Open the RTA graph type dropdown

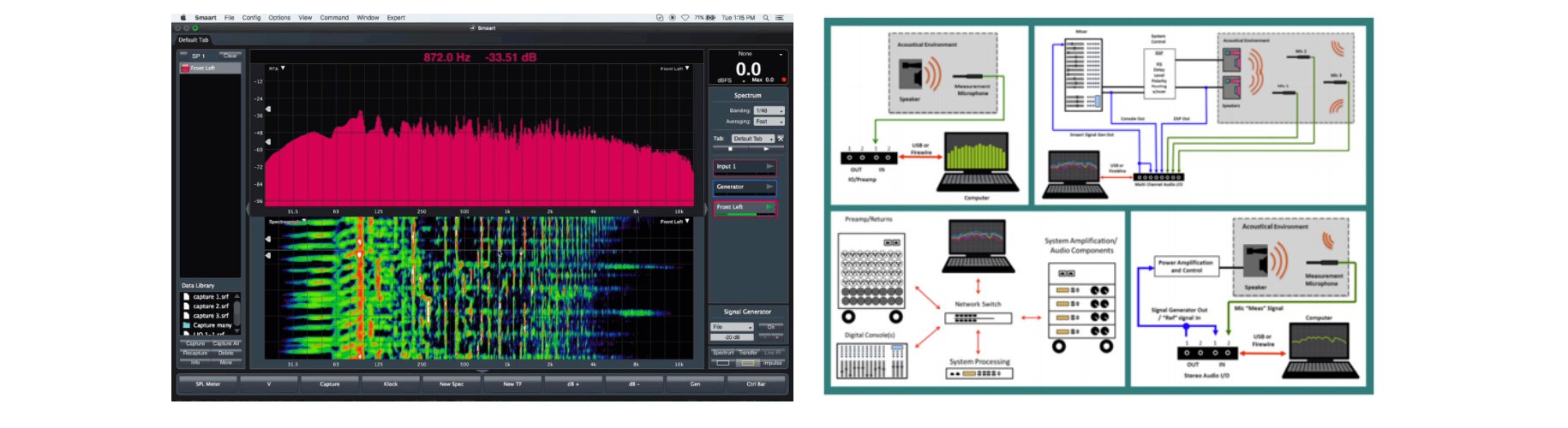[277, 68]
